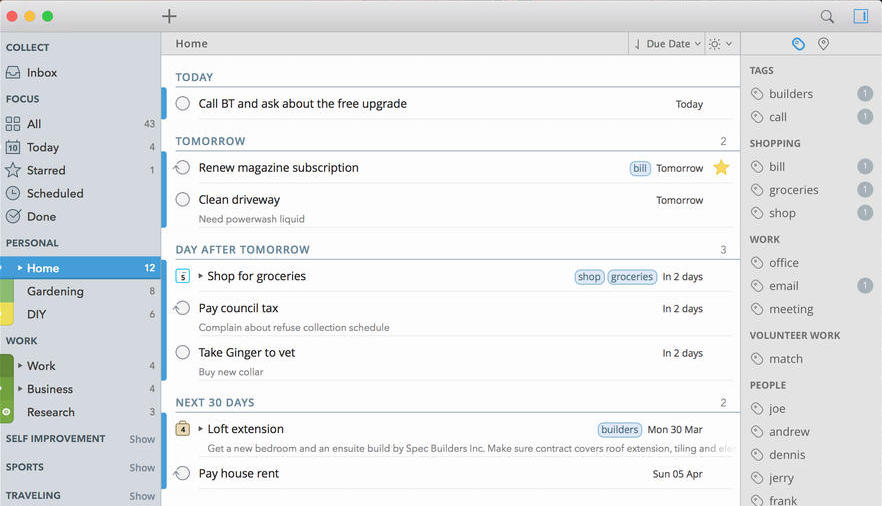Select the Starred list in Focus
This screenshot has width=882, height=506.
(x=45, y=170)
